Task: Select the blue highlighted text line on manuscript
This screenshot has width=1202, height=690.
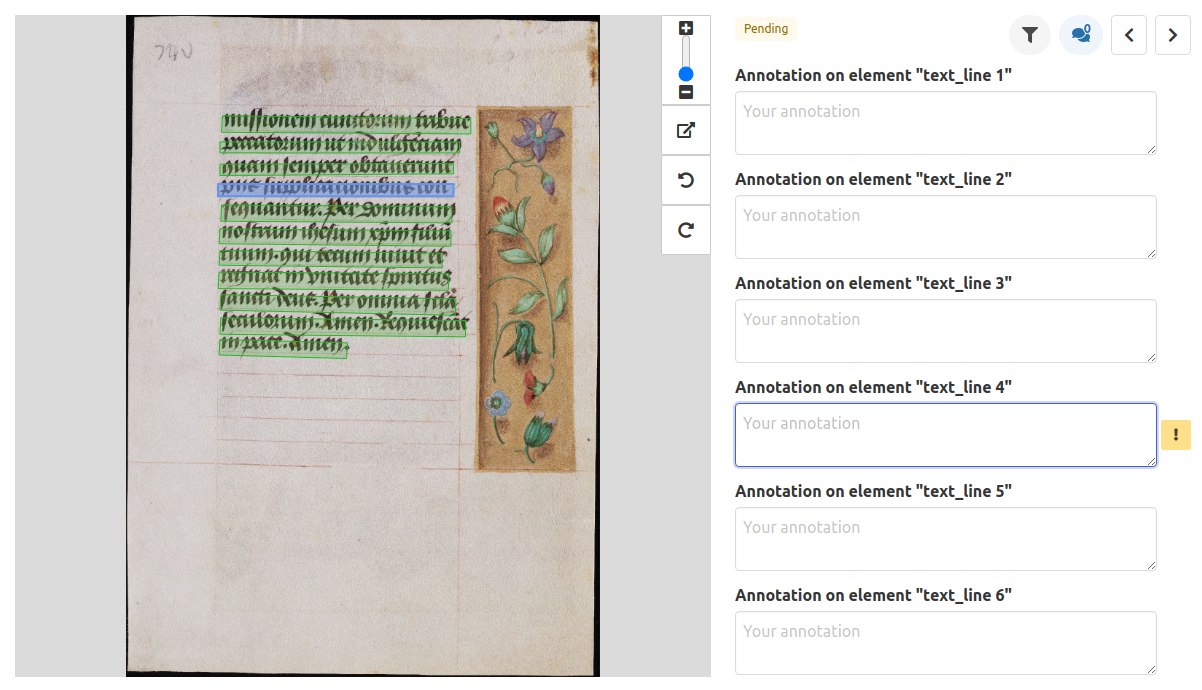Action: tap(336, 189)
